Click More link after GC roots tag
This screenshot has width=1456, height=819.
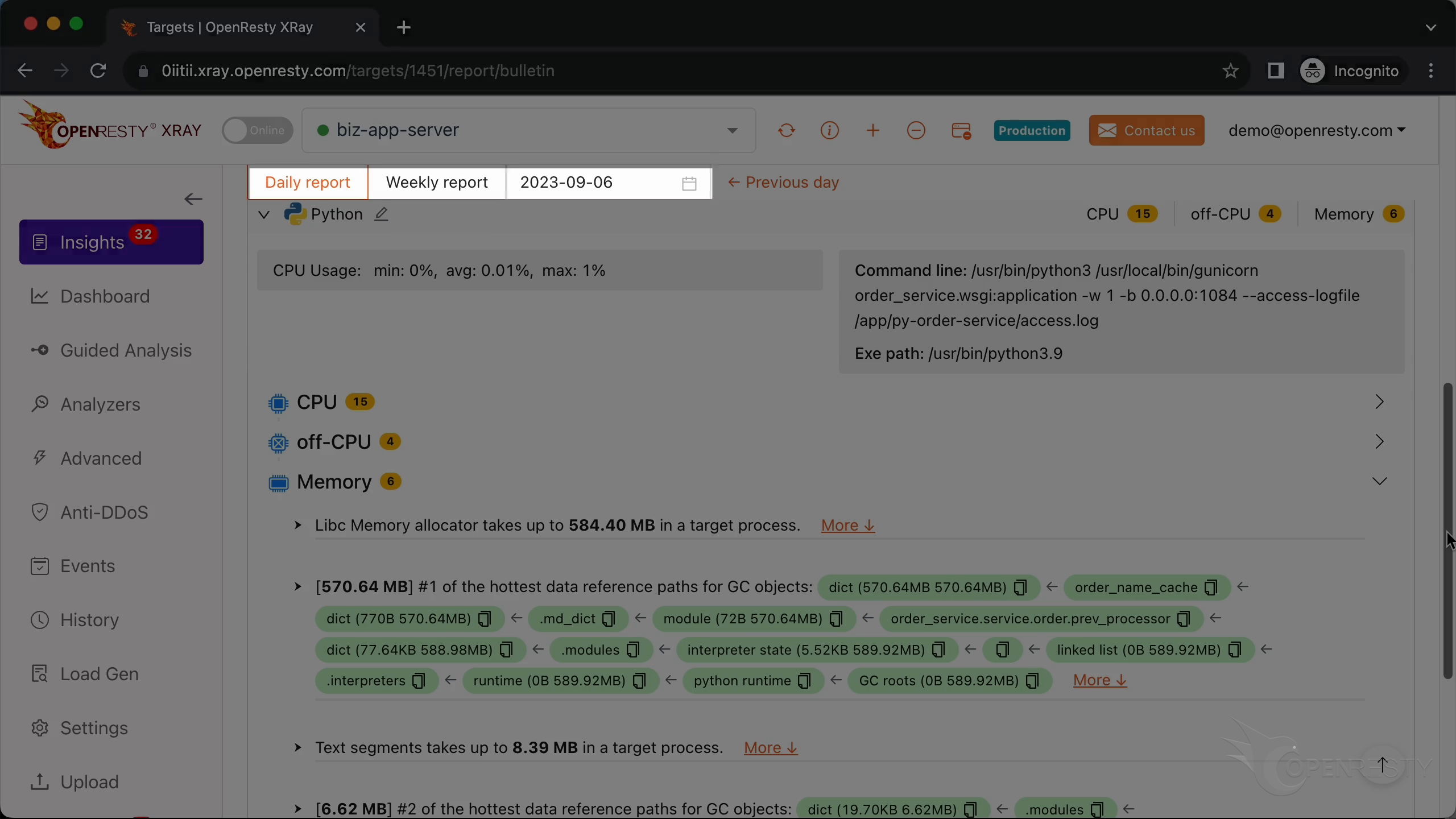click(1099, 680)
